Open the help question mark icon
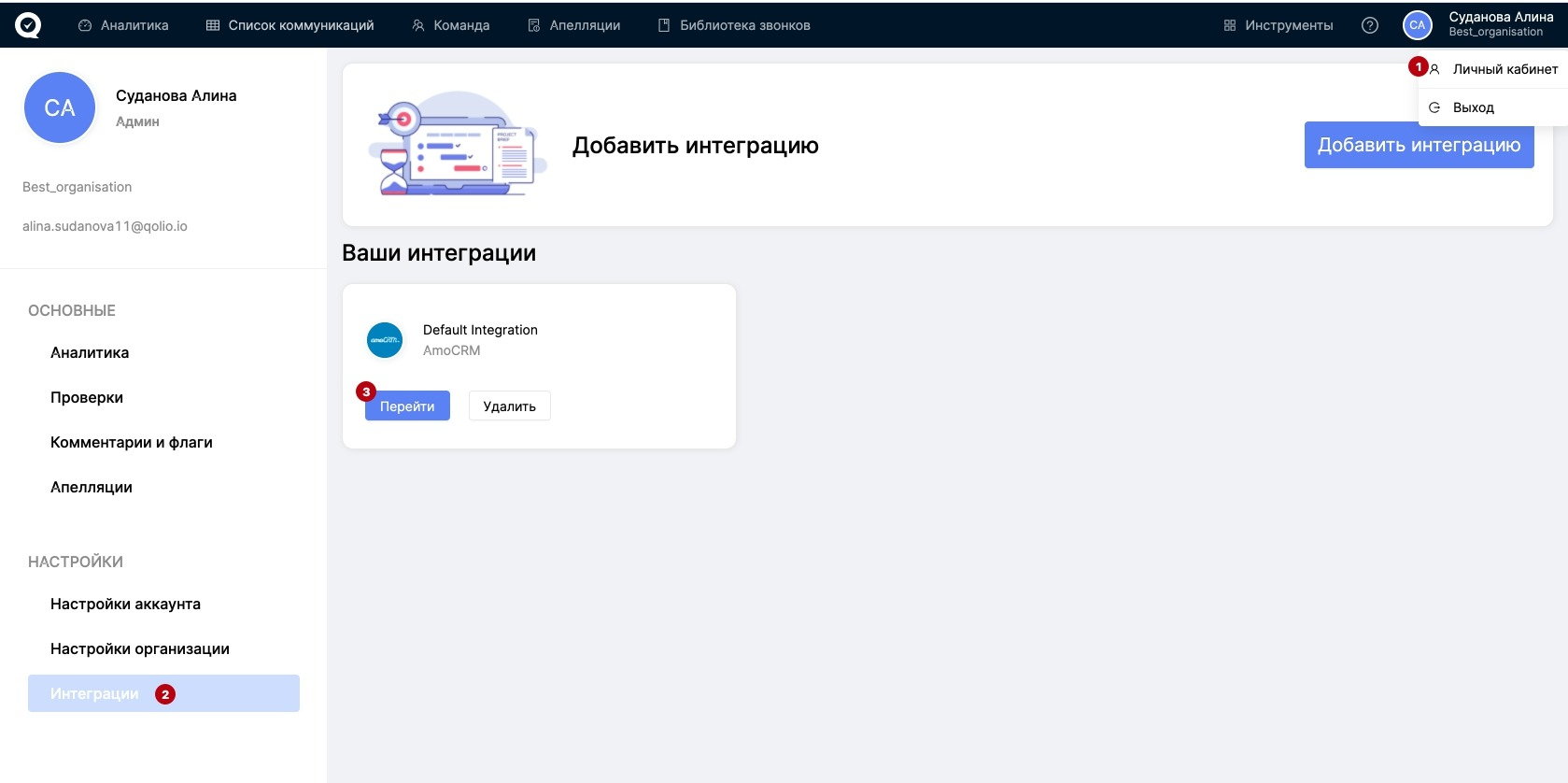The image size is (1568, 783). (x=1369, y=25)
